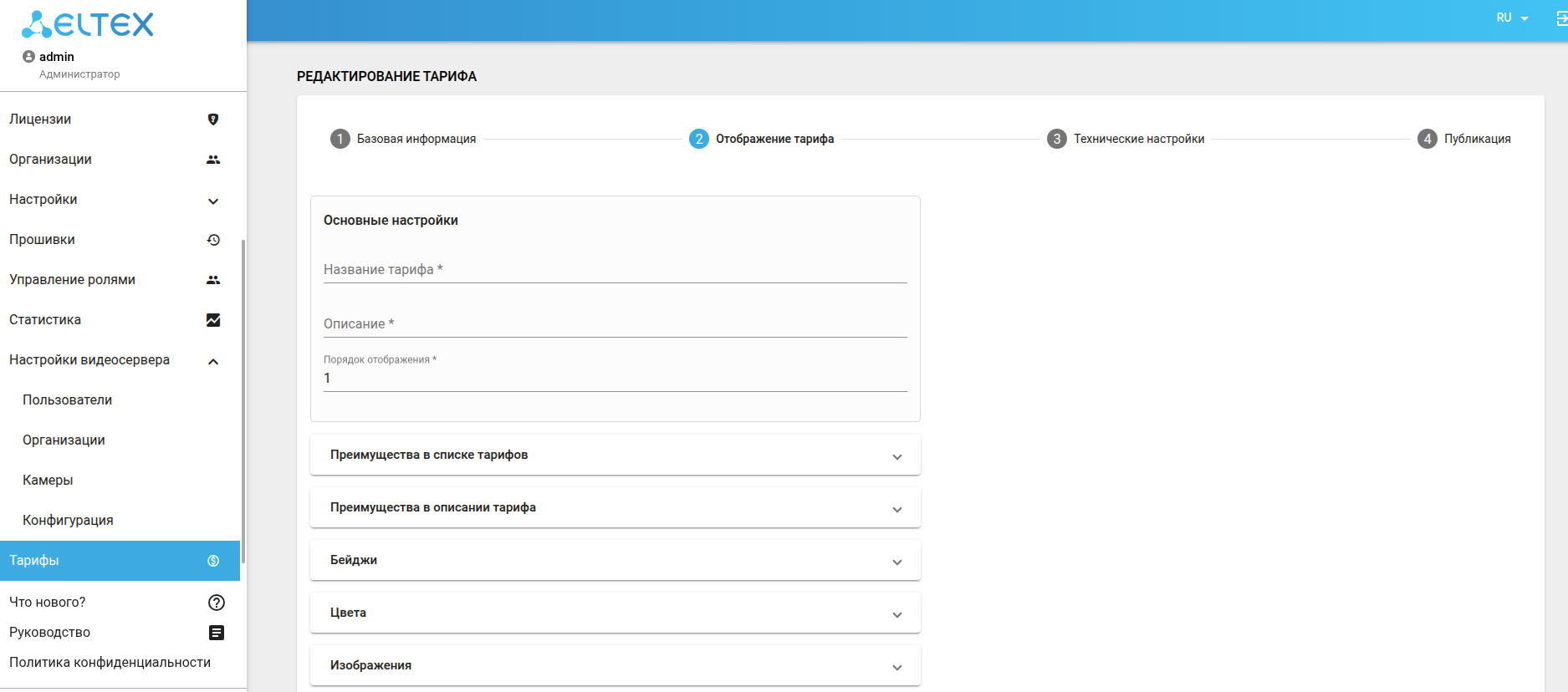The image size is (1568, 692).
Task: Click the Statistics chart icon
Action: pyautogui.click(x=213, y=320)
